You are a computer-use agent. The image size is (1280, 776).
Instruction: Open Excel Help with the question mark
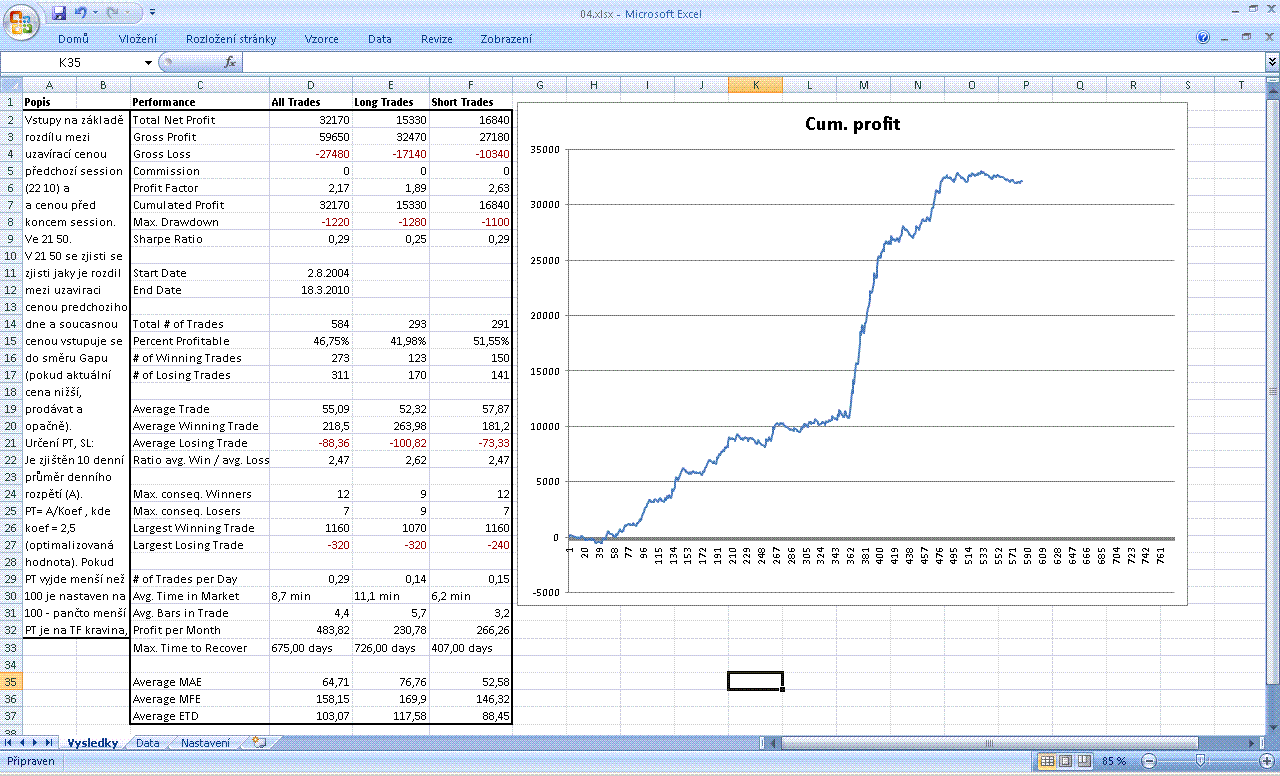click(x=1203, y=38)
